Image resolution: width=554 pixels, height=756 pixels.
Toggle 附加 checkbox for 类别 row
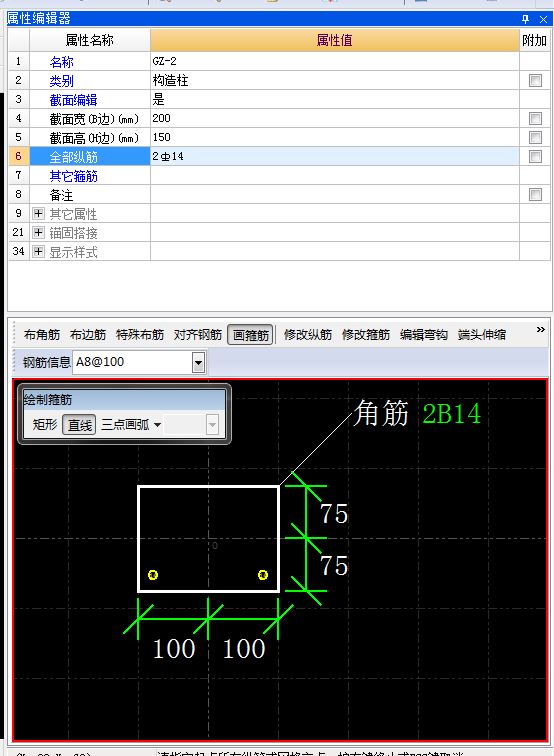coord(535,80)
